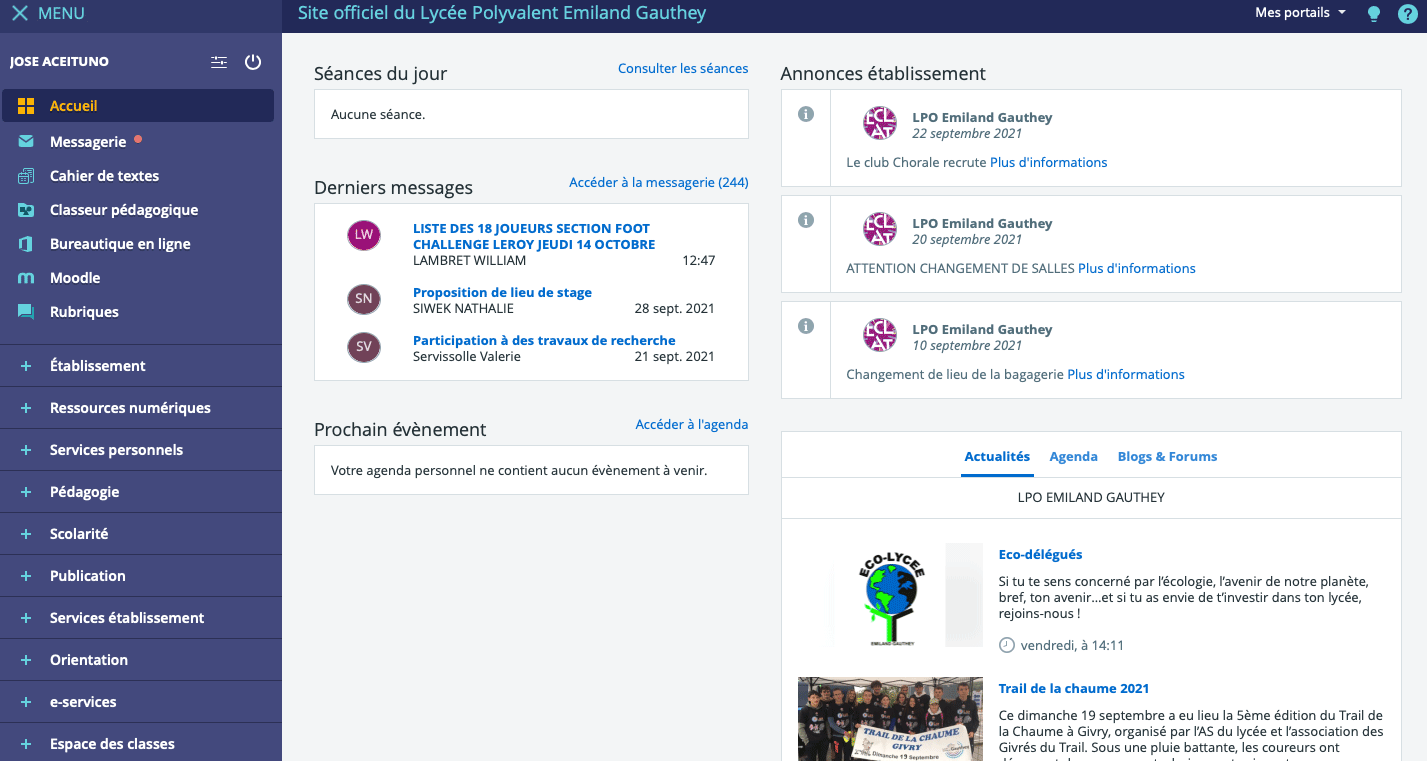Click info icon on Chorale announcement
Screen dimensions: 1427x761
point(806,114)
